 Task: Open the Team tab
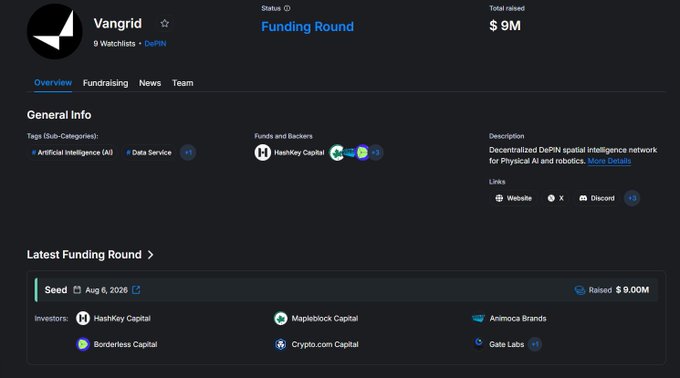183,83
